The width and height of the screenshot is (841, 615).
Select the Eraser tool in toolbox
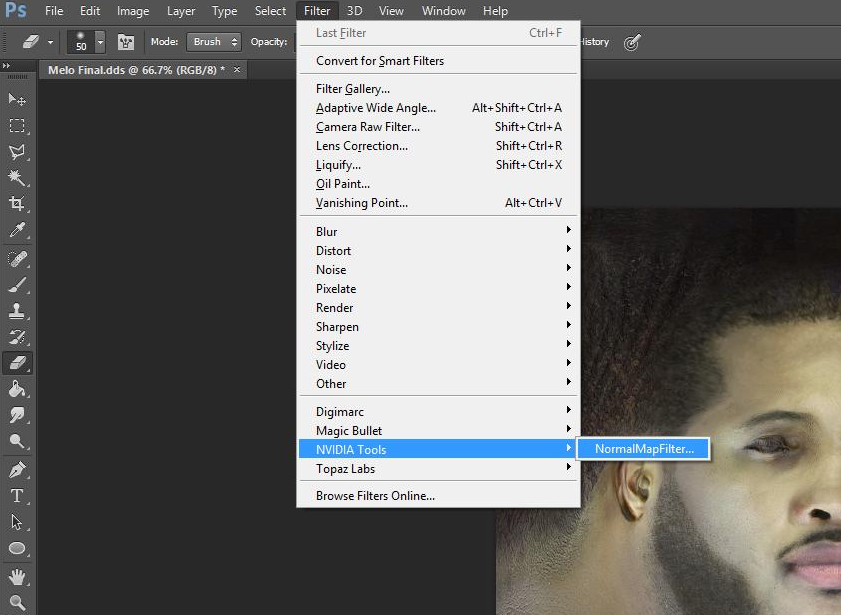click(17, 363)
